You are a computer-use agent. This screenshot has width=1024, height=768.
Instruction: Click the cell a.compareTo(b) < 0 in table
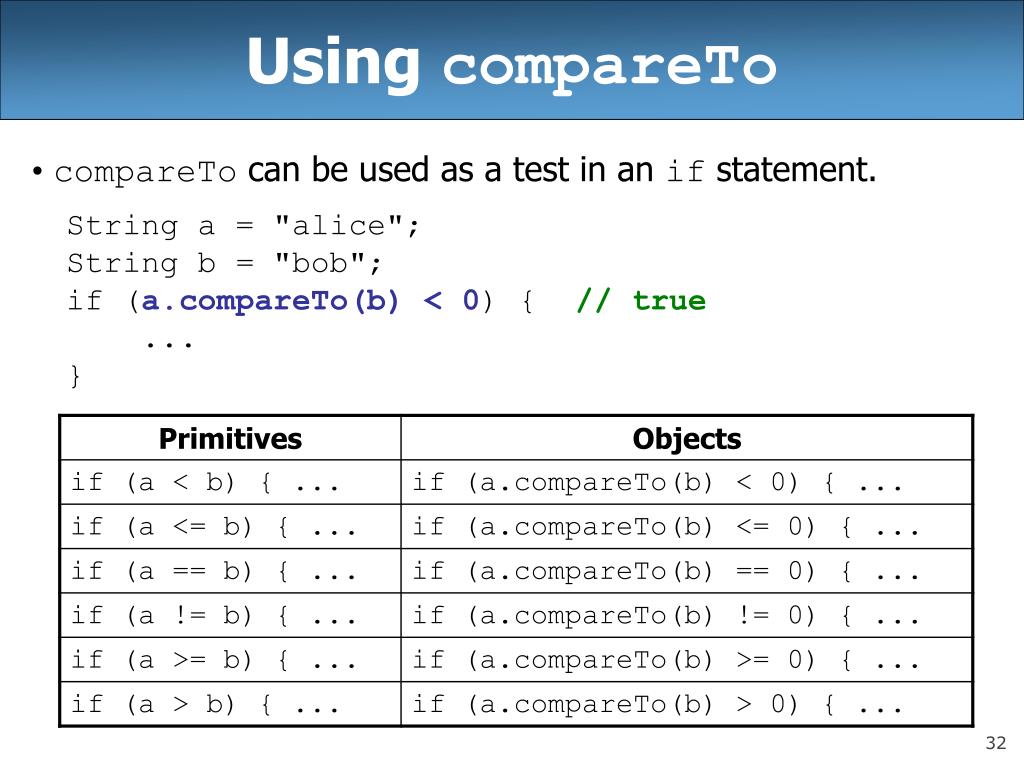coord(687,483)
